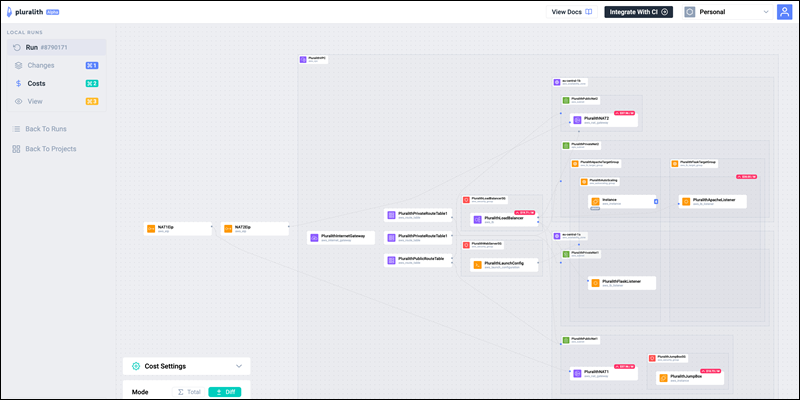Click the PluralithAutoScaling cost badge
Screen dimensions: 800x400
tap(746, 176)
